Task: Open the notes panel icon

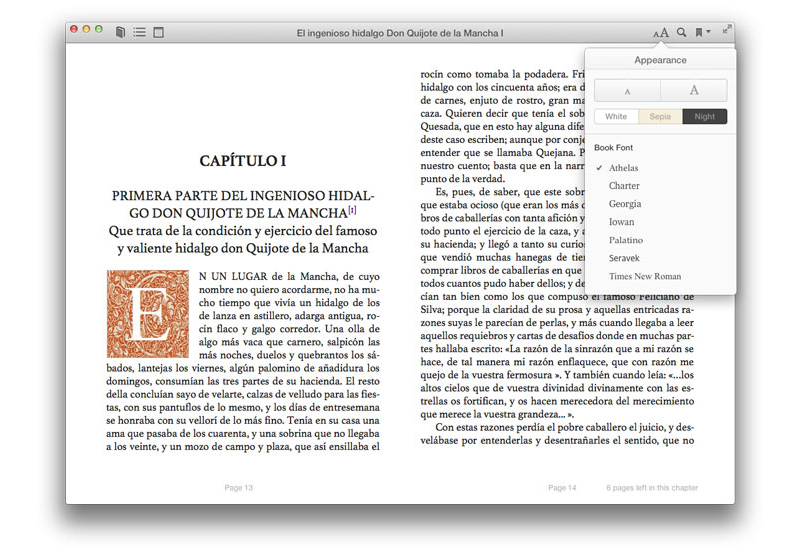Action: pos(159,32)
